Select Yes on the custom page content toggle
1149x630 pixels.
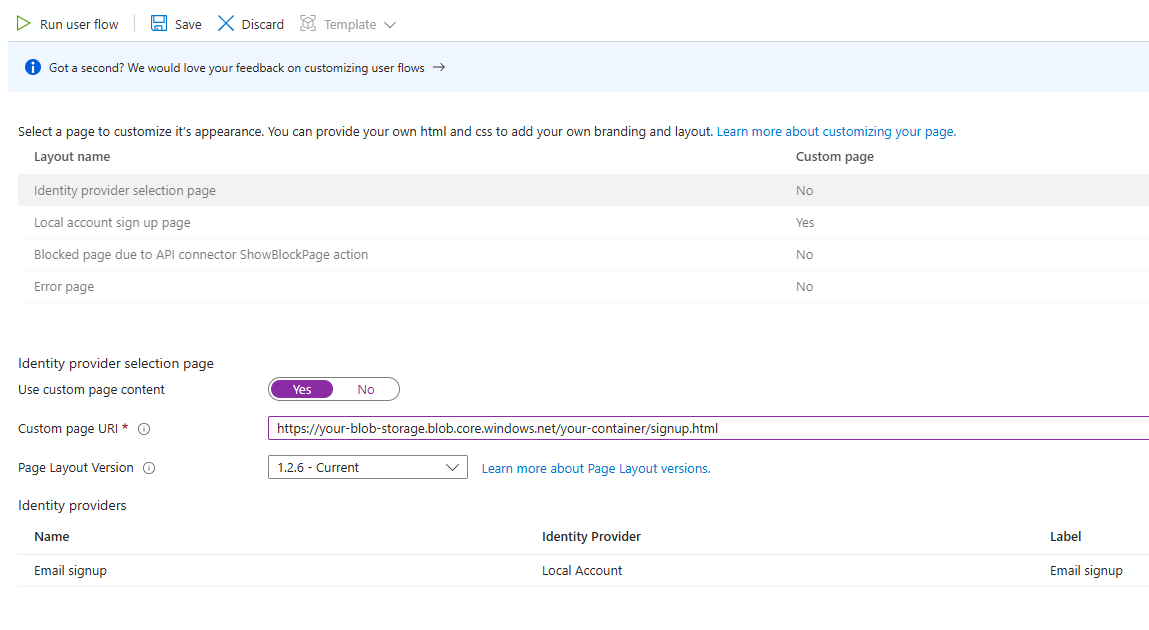(x=302, y=389)
